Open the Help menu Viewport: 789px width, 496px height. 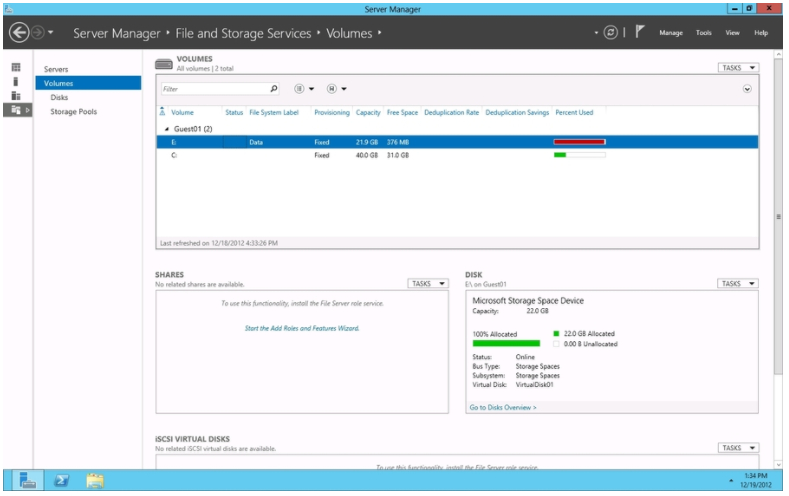[x=761, y=33]
